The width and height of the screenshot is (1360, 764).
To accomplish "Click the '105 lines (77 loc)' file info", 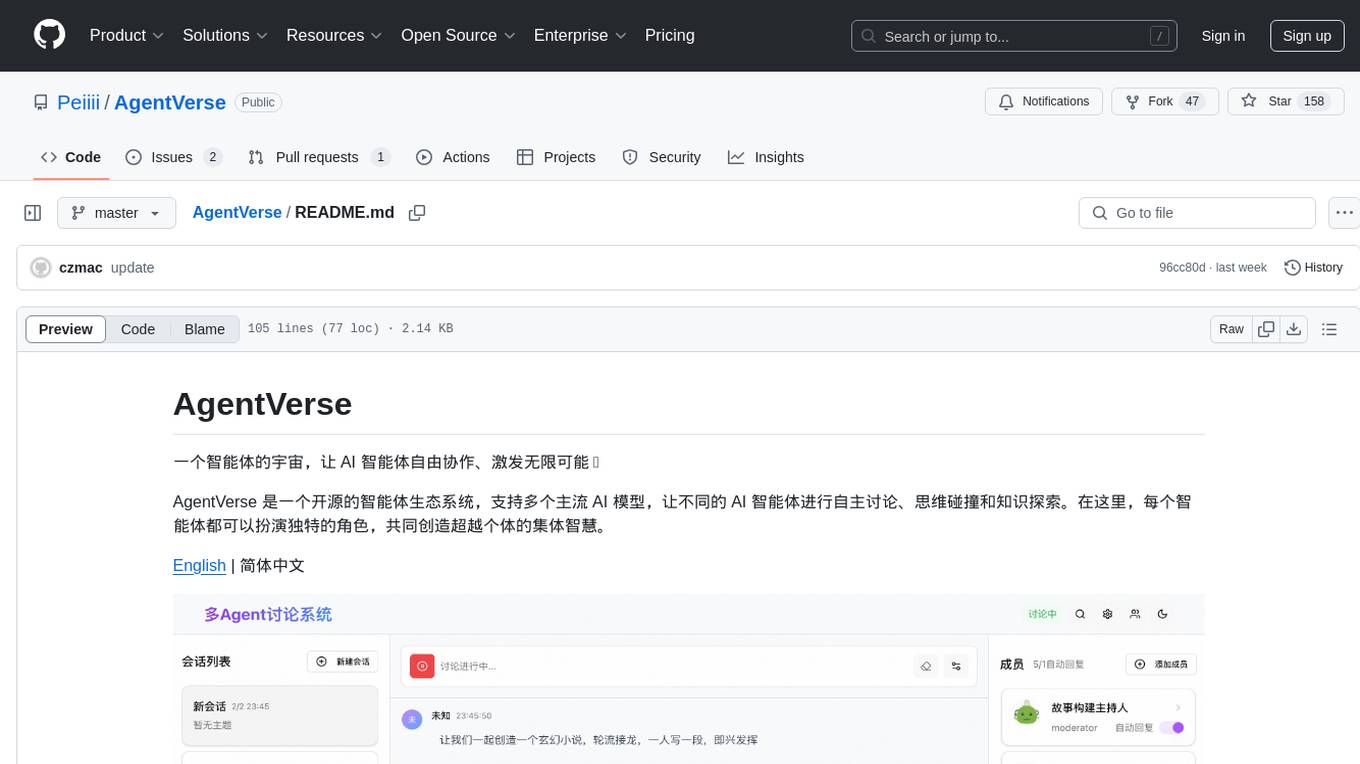I will [x=313, y=329].
